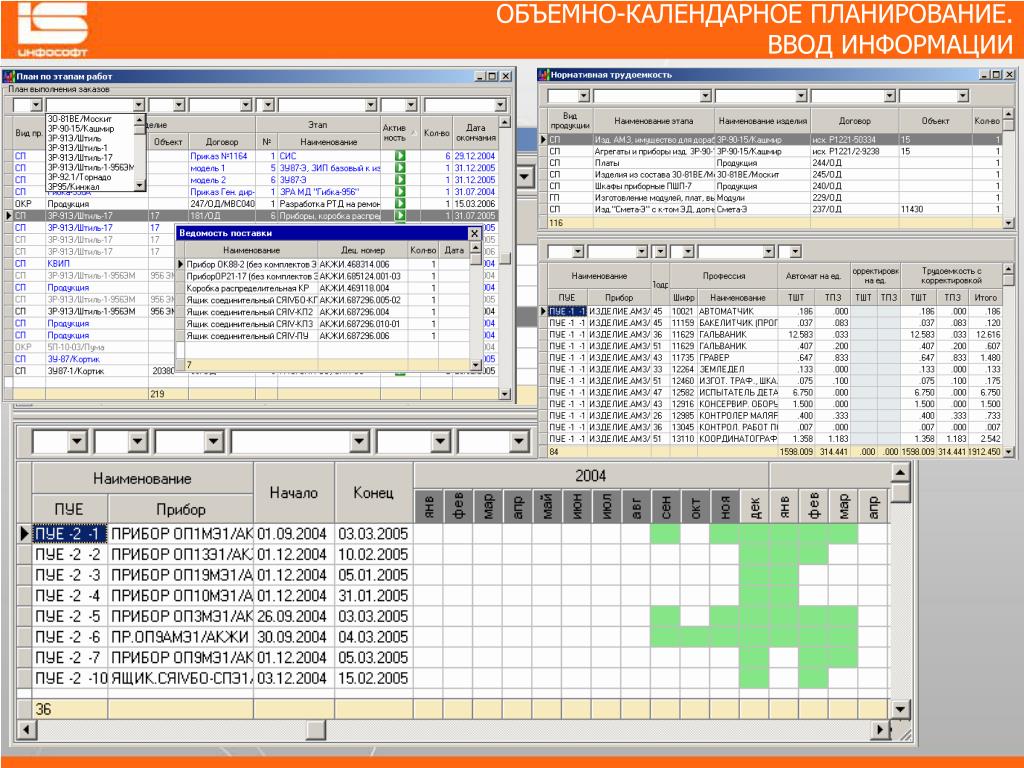Click scroll-up arrow of the Gantt schedule grid
This screenshot has width=1024, height=768.
click(x=901, y=473)
